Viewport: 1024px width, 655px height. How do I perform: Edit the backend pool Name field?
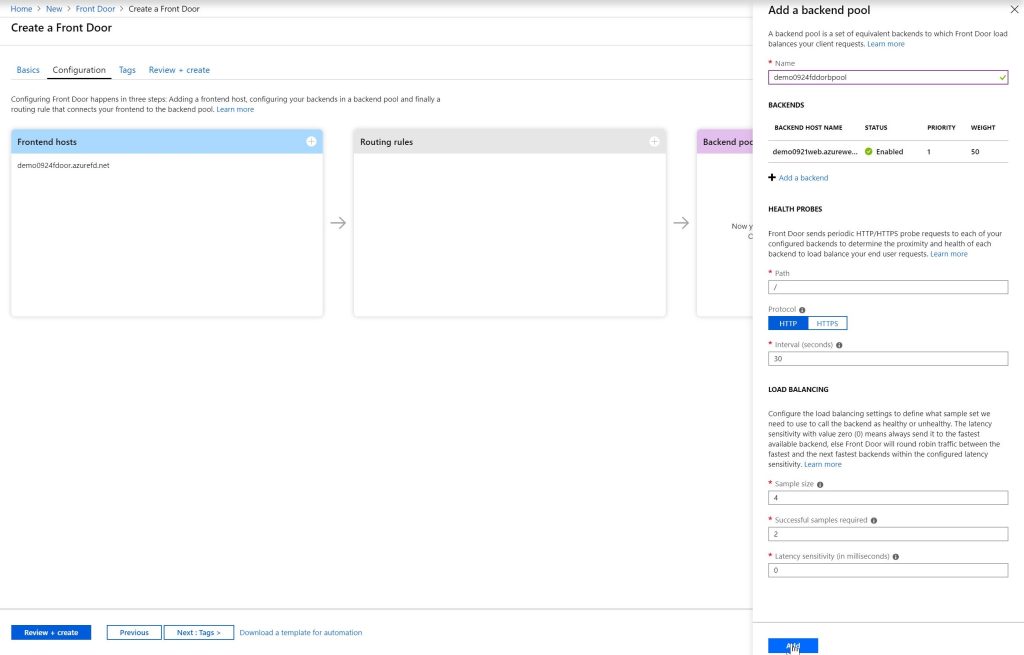pos(888,77)
